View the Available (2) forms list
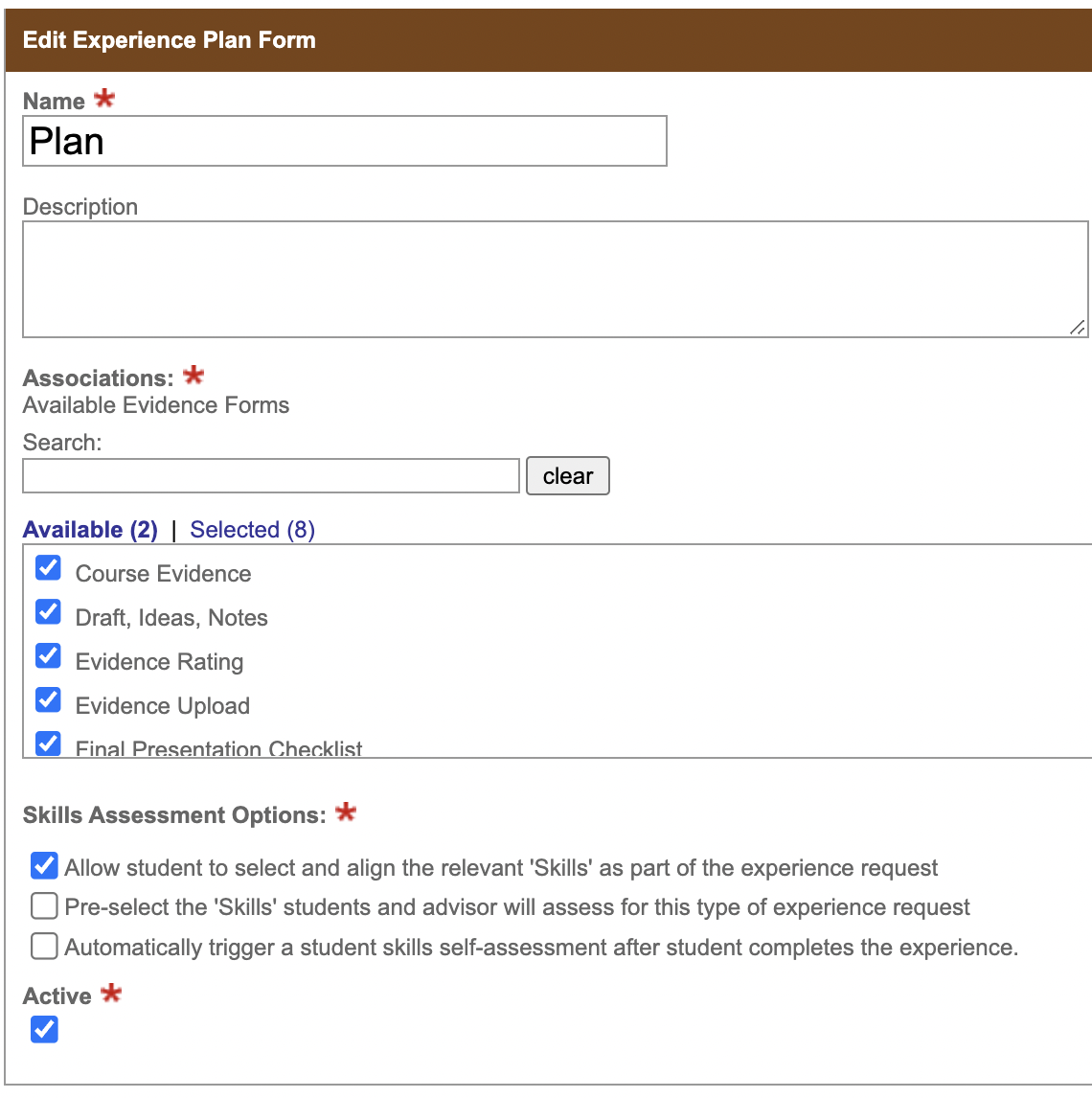 pos(90,529)
